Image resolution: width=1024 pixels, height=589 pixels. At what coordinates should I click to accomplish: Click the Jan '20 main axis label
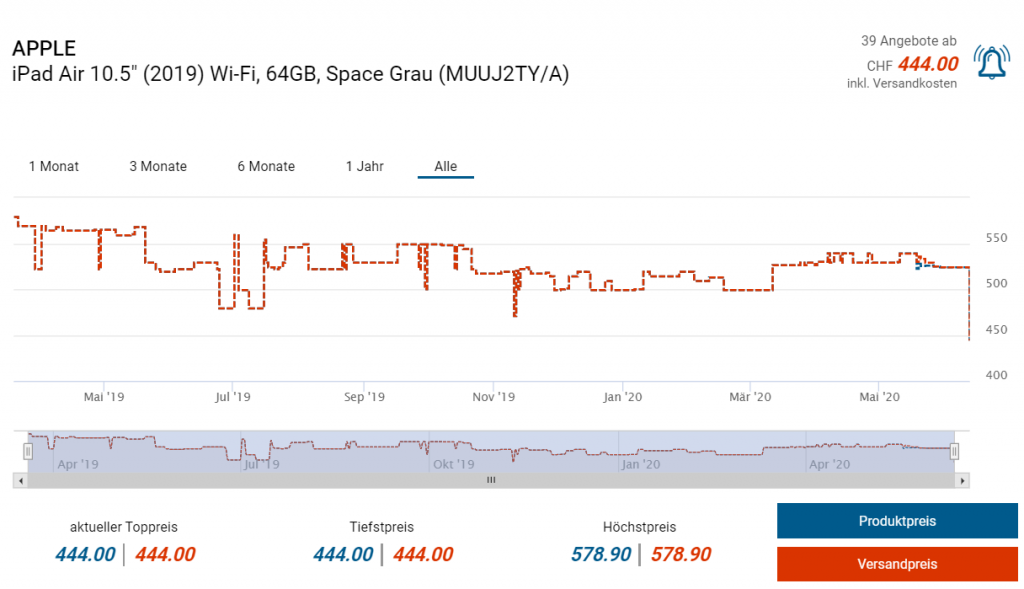click(622, 397)
